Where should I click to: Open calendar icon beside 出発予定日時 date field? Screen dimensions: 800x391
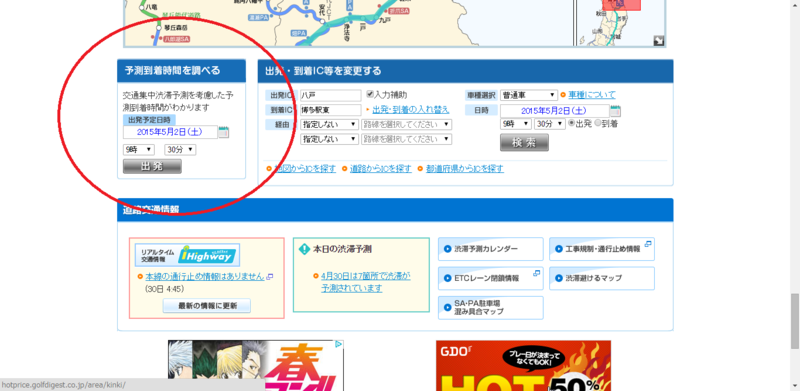click(223, 133)
